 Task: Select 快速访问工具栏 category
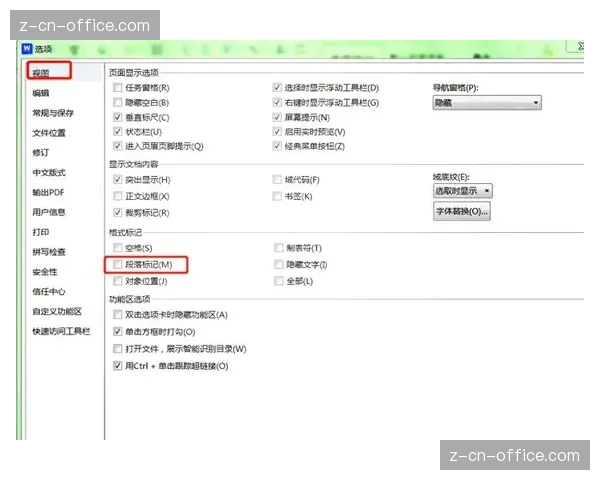click(61, 331)
